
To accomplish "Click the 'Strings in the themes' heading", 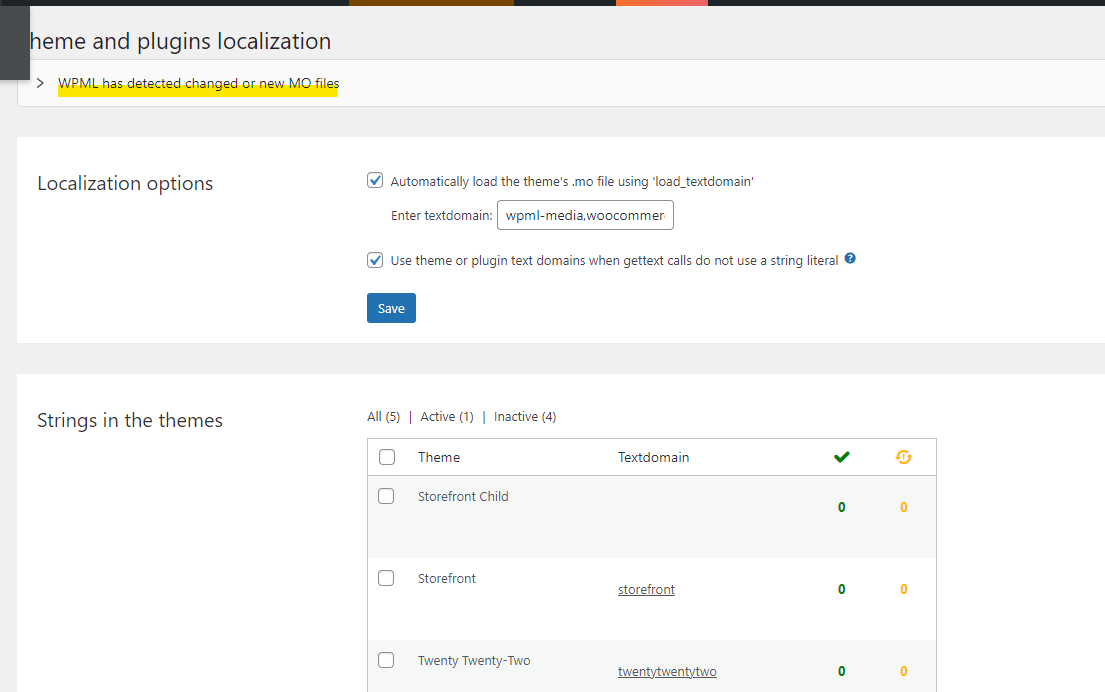I will coord(130,420).
